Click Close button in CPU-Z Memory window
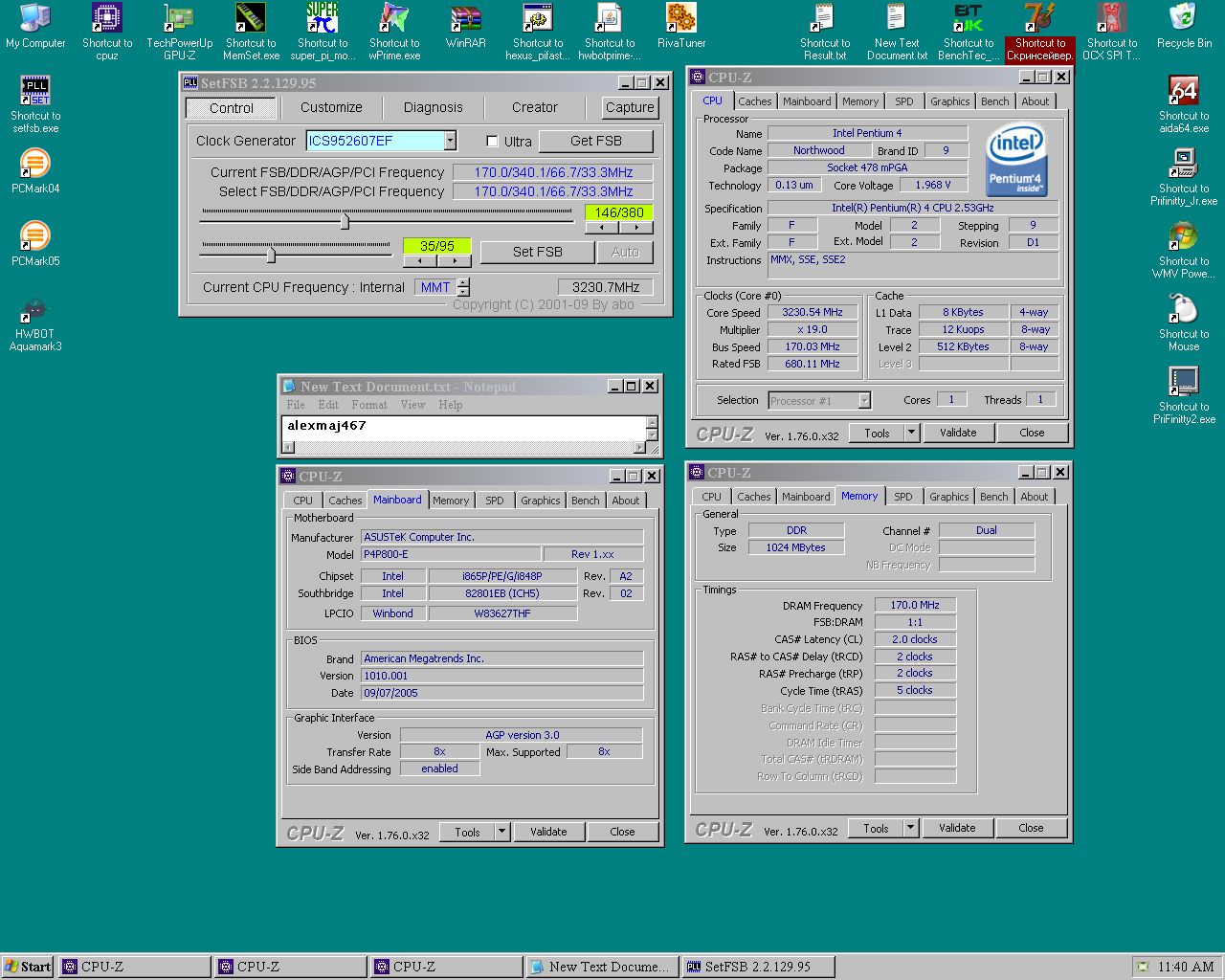This screenshot has width=1225, height=980. coord(1031,828)
